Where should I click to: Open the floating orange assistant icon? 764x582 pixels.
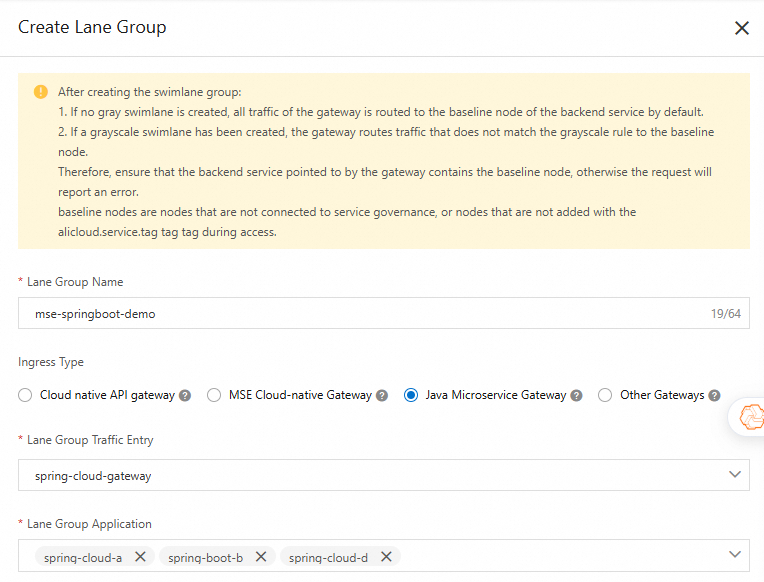coord(751,417)
